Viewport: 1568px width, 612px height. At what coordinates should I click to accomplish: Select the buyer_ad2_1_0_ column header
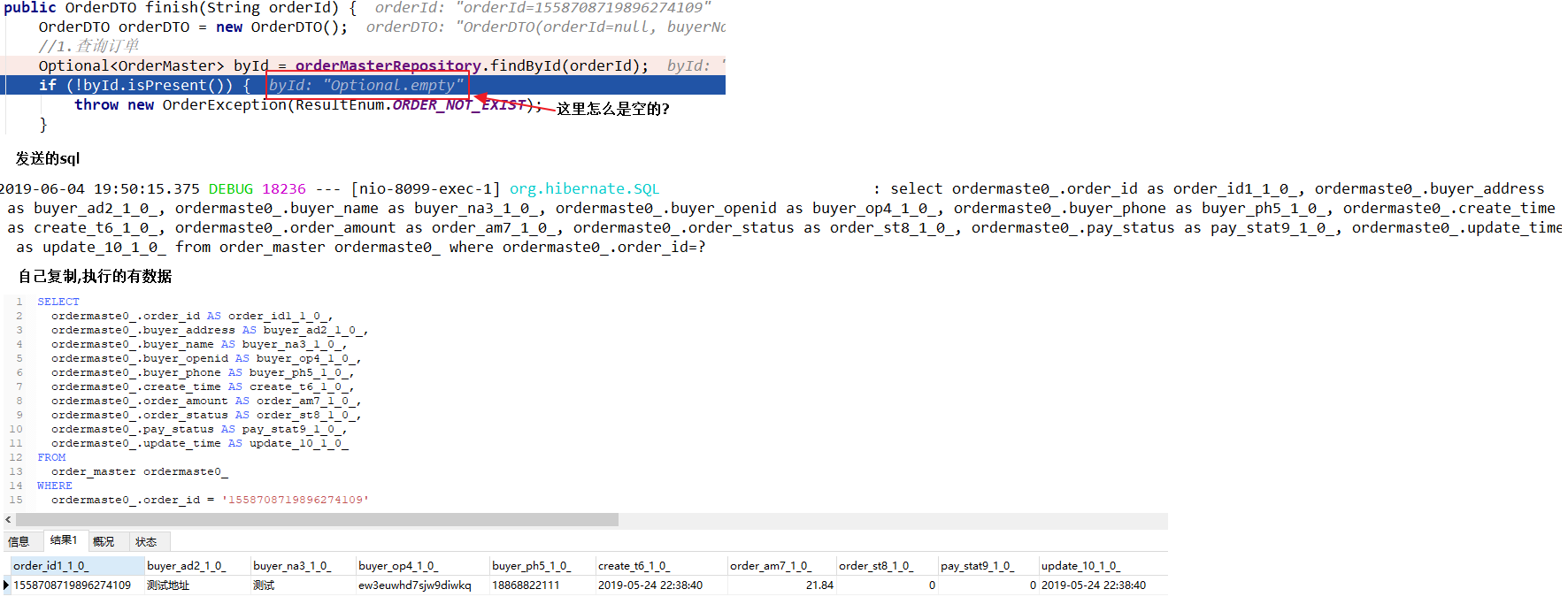pos(197,566)
